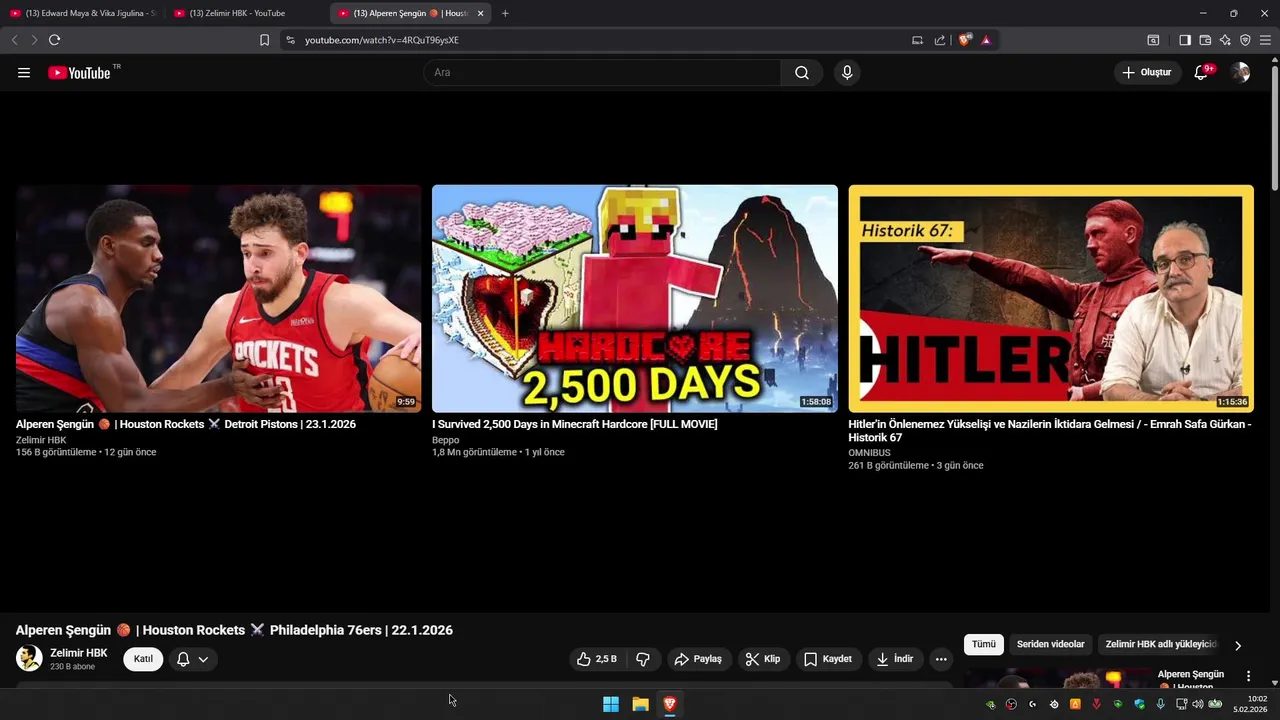Open Windows Start menu
The image size is (1280, 720).
(611, 704)
